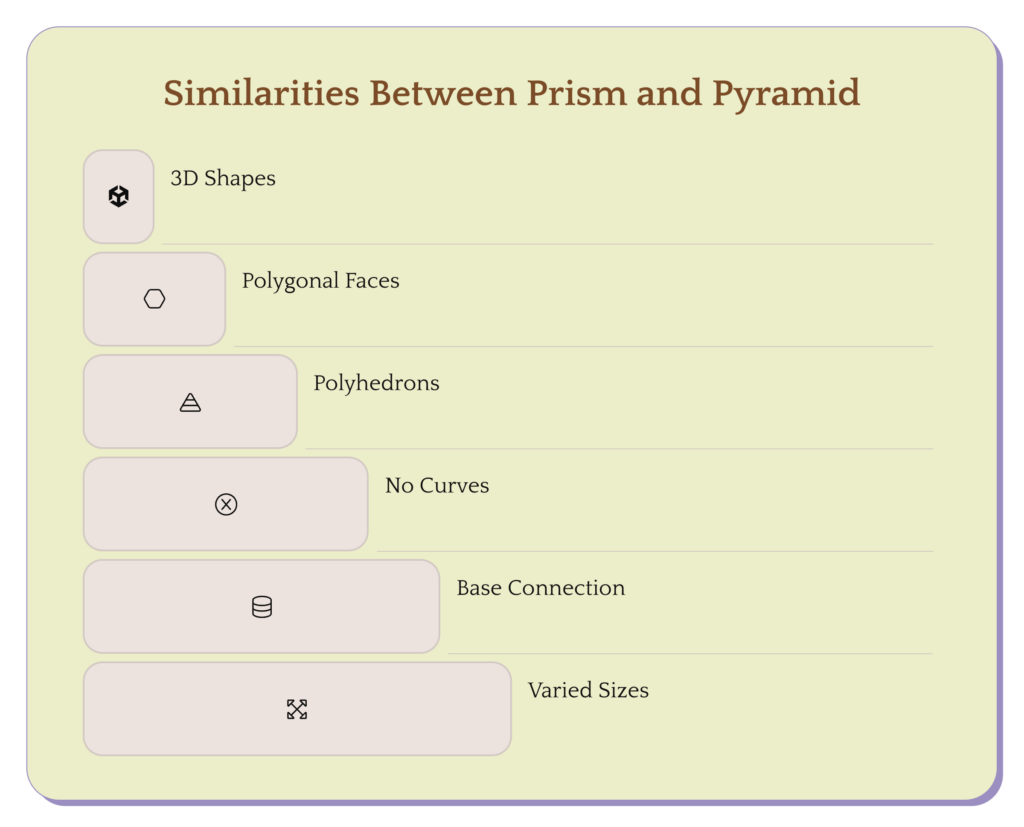Click the pyramid polyhedron icon
Screen dimensions: 1024x827
click(x=190, y=402)
